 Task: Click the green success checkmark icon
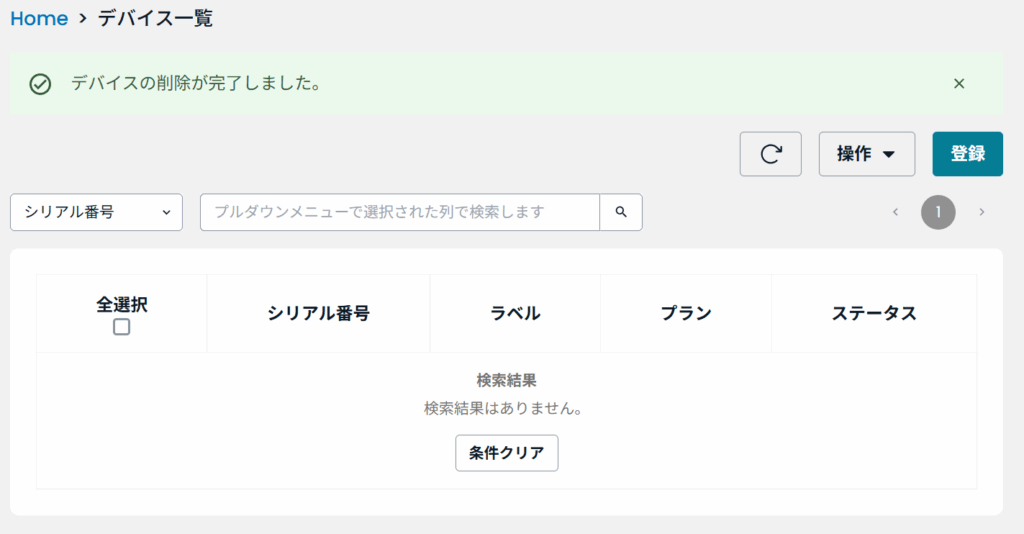(x=40, y=84)
